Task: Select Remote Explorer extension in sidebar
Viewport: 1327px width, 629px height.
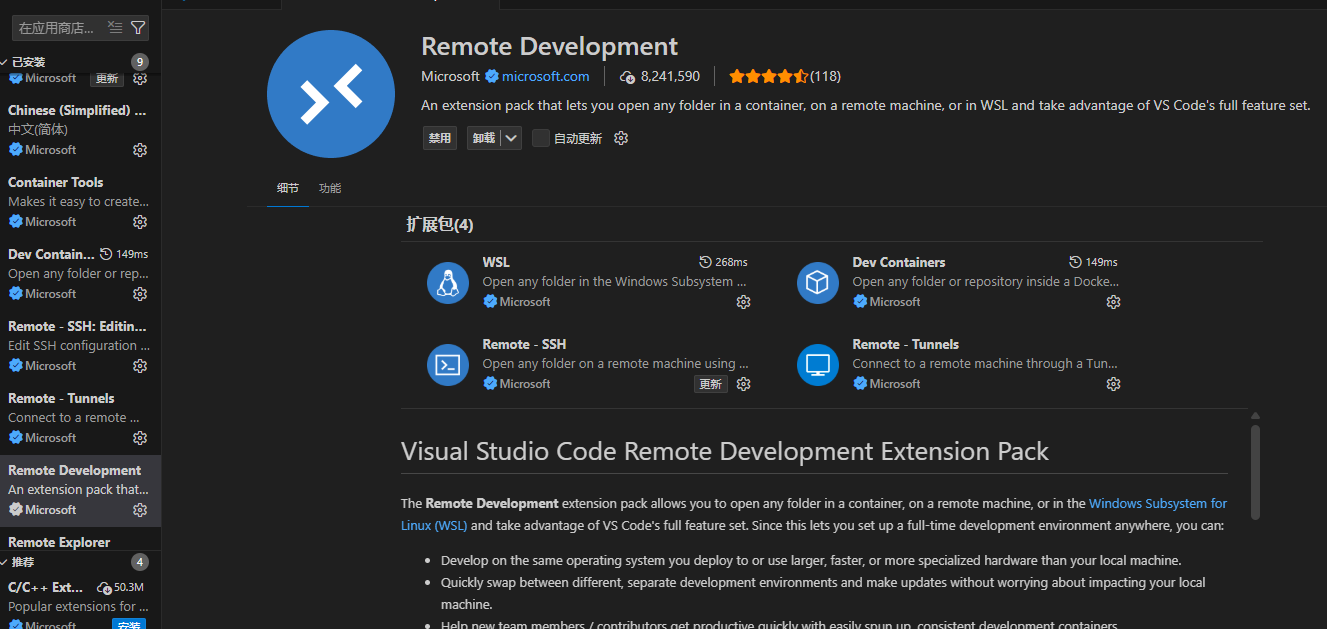Action: [x=80, y=540]
